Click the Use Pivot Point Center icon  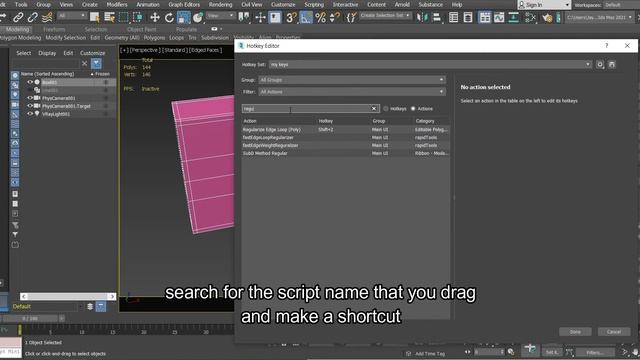click(x=244, y=17)
